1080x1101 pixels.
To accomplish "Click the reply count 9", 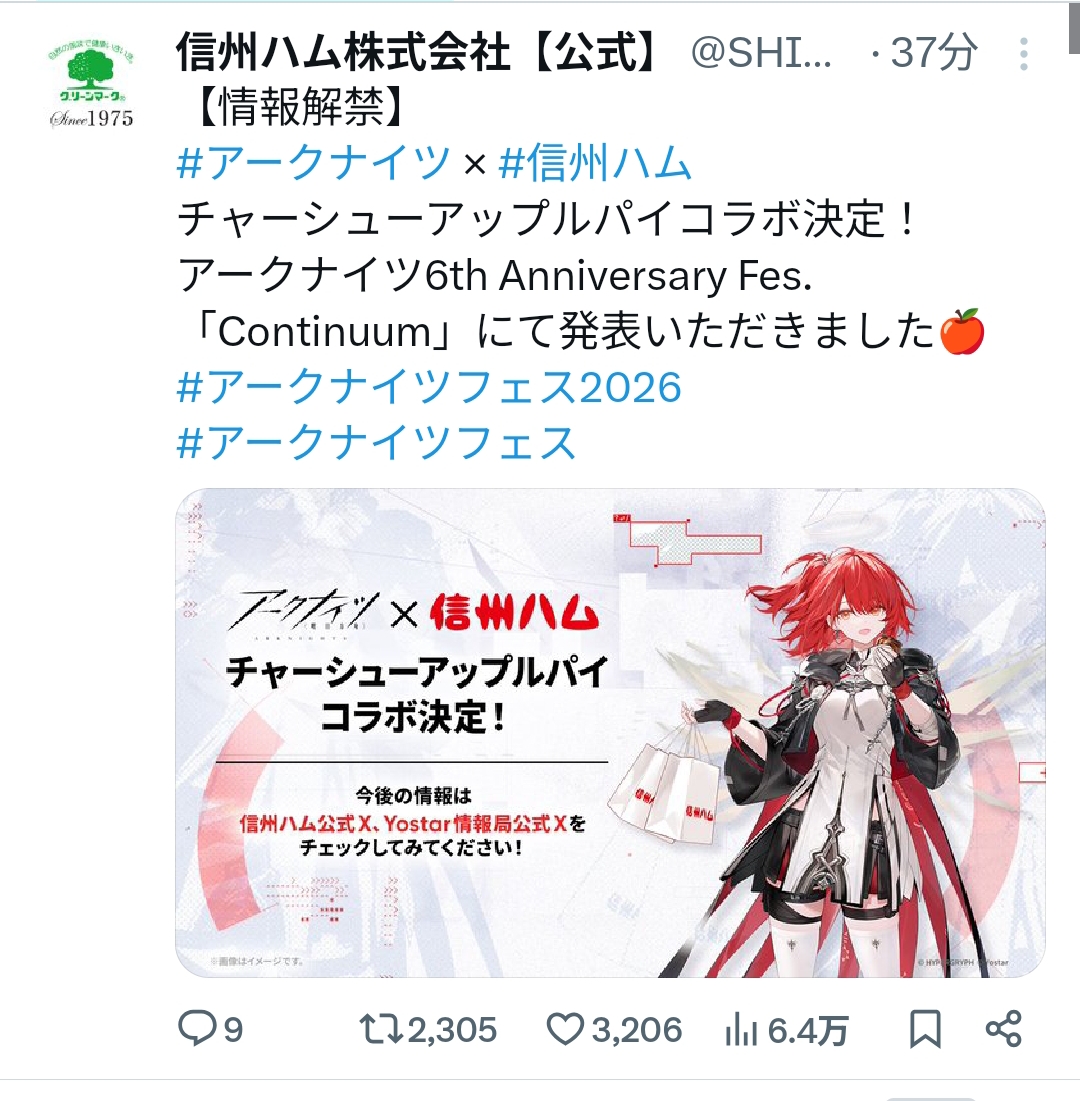I will tap(233, 1030).
